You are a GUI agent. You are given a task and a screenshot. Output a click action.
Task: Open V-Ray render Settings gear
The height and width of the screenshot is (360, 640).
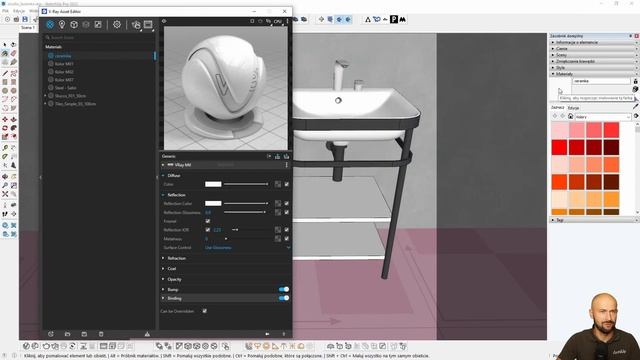point(117,24)
